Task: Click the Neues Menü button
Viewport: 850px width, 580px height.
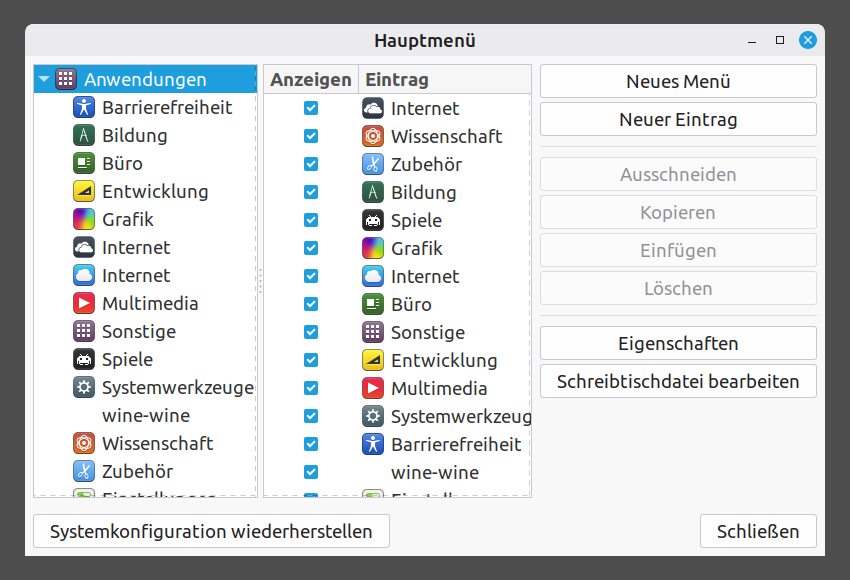Action: tap(678, 82)
